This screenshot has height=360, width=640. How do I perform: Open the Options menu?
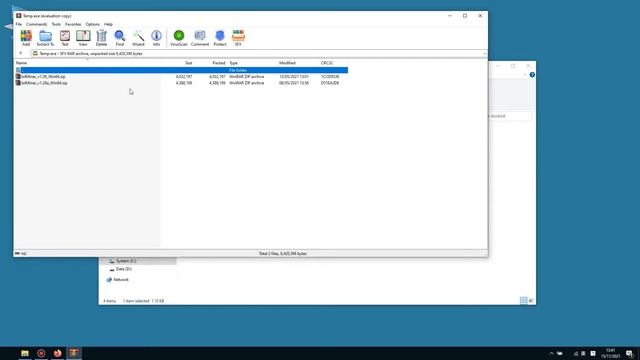click(93, 24)
